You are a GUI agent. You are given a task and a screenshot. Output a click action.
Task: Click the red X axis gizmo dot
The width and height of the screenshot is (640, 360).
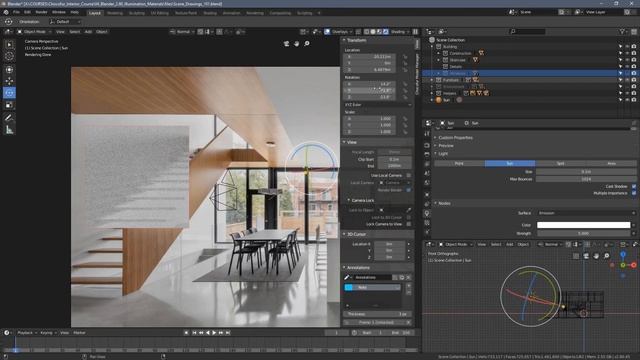point(633,265)
